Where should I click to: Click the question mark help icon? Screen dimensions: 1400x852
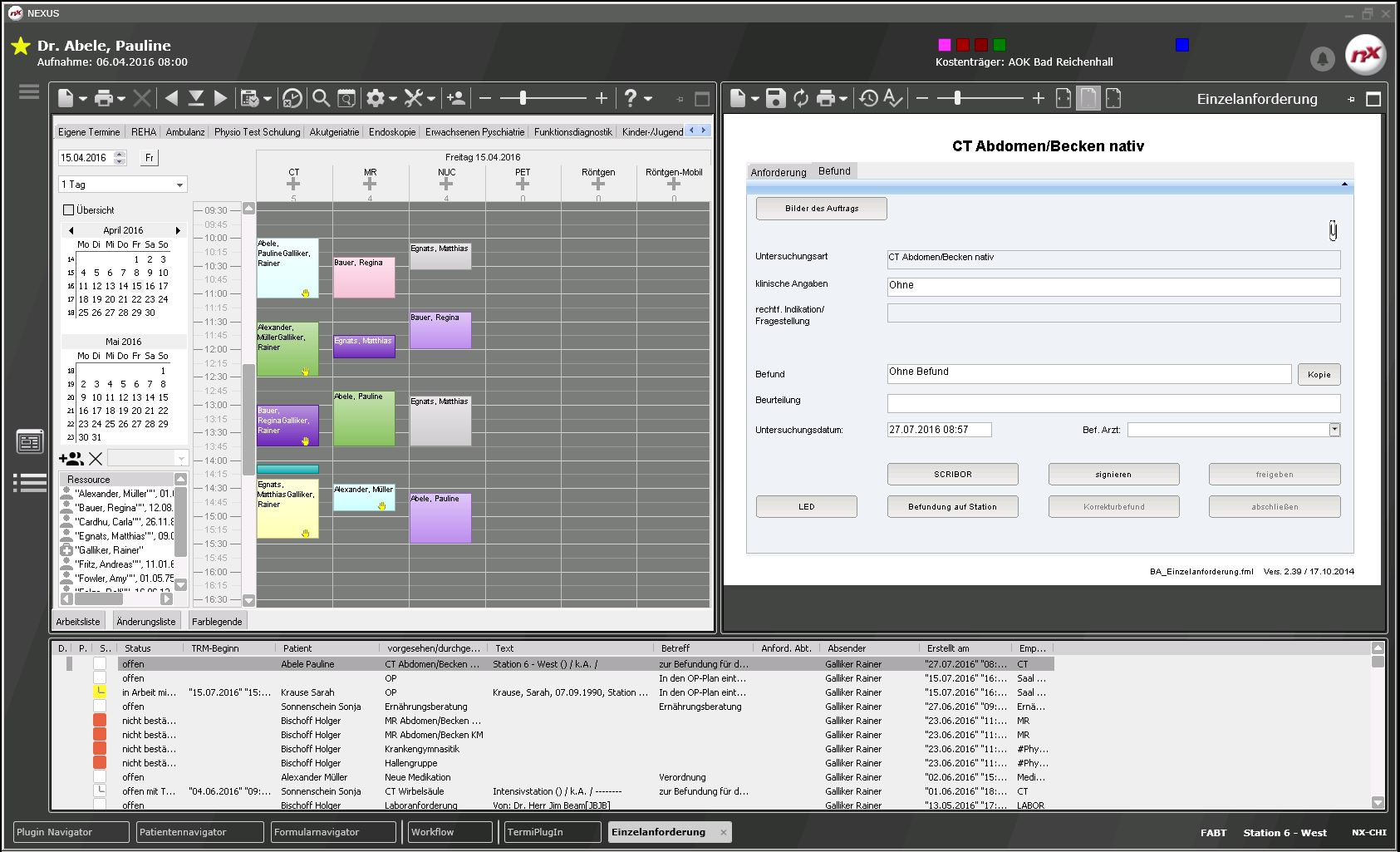pyautogui.click(x=631, y=98)
